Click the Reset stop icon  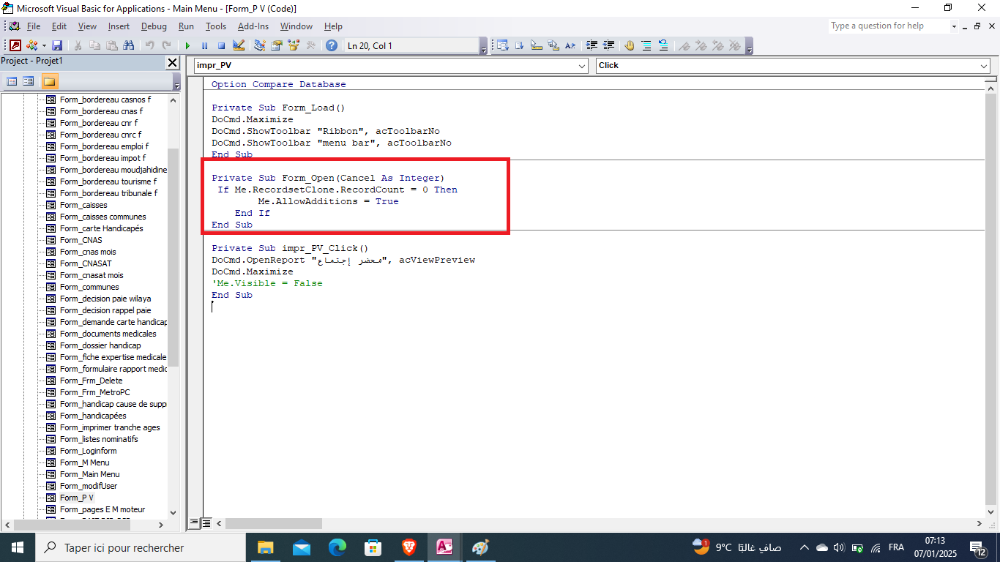coord(221,45)
